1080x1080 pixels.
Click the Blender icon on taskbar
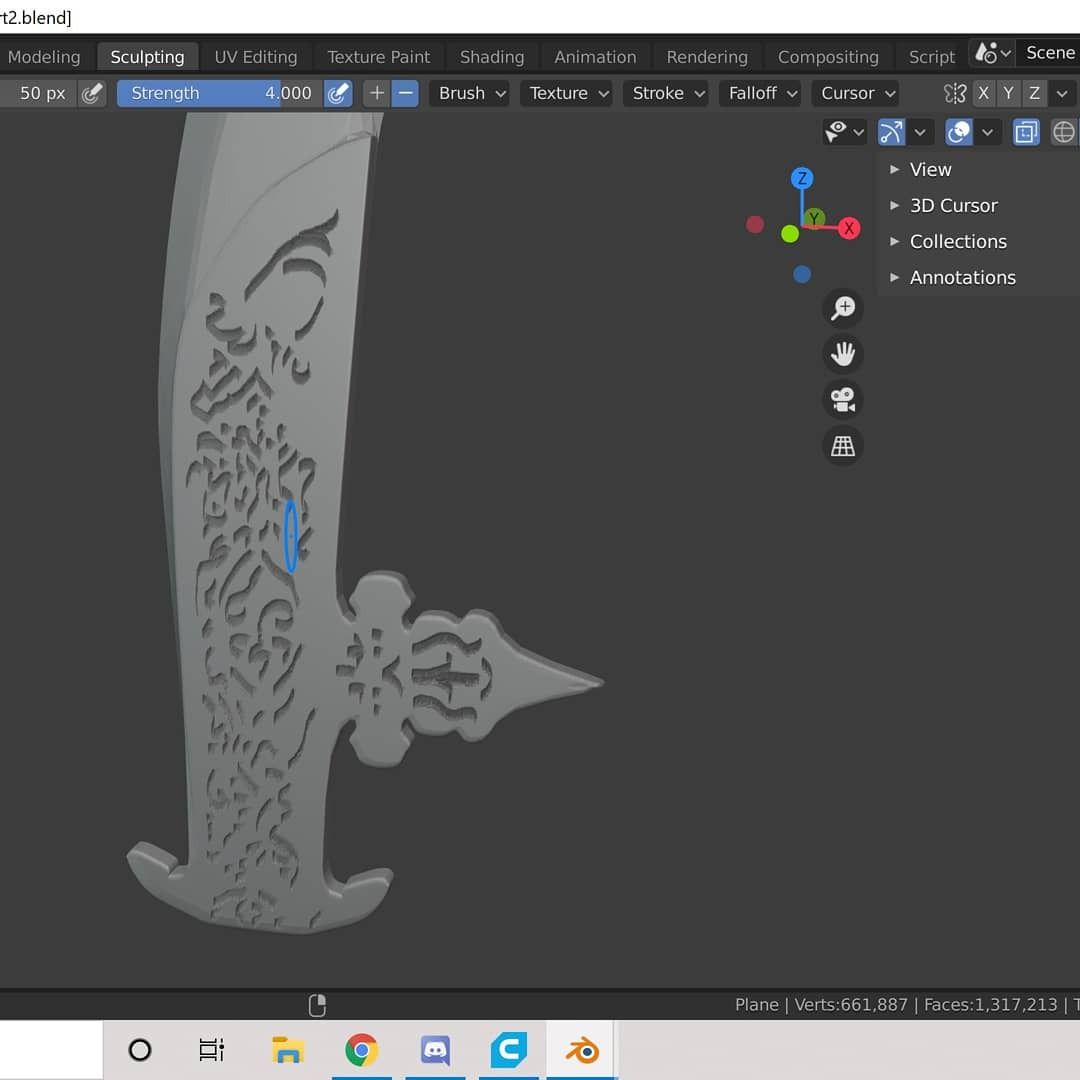pos(582,1050)
